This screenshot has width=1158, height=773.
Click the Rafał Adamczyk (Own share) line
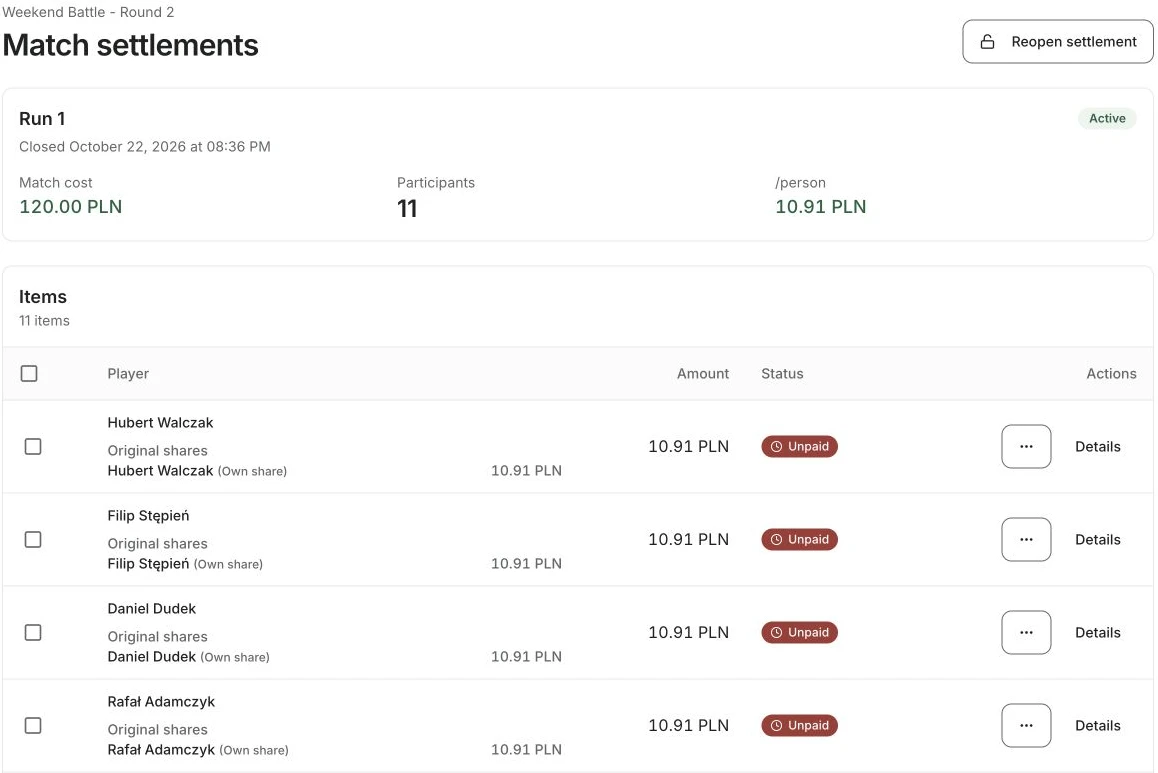[198, 750]
